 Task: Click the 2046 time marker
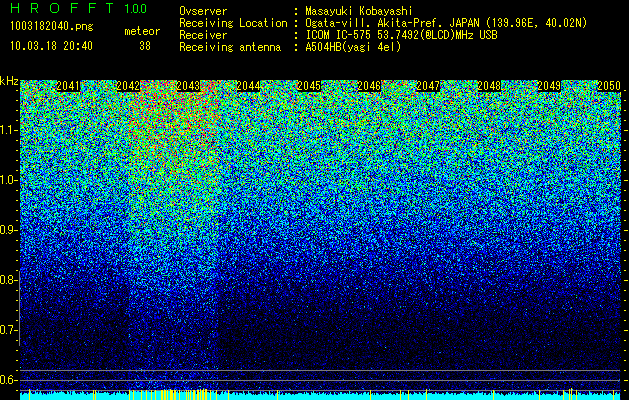pos(369,86)
